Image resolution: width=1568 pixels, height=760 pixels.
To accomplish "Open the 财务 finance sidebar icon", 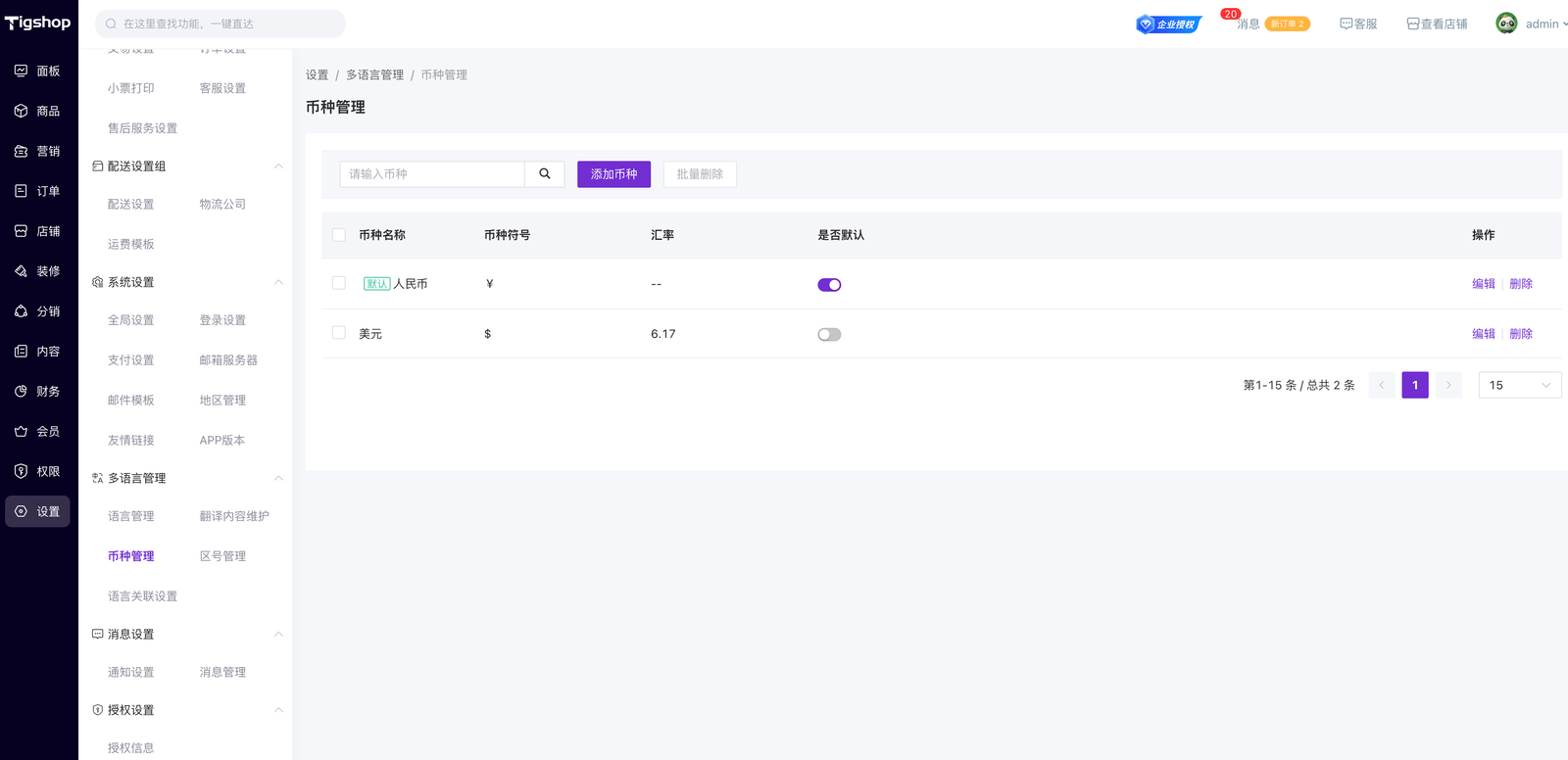I will 22,391.
